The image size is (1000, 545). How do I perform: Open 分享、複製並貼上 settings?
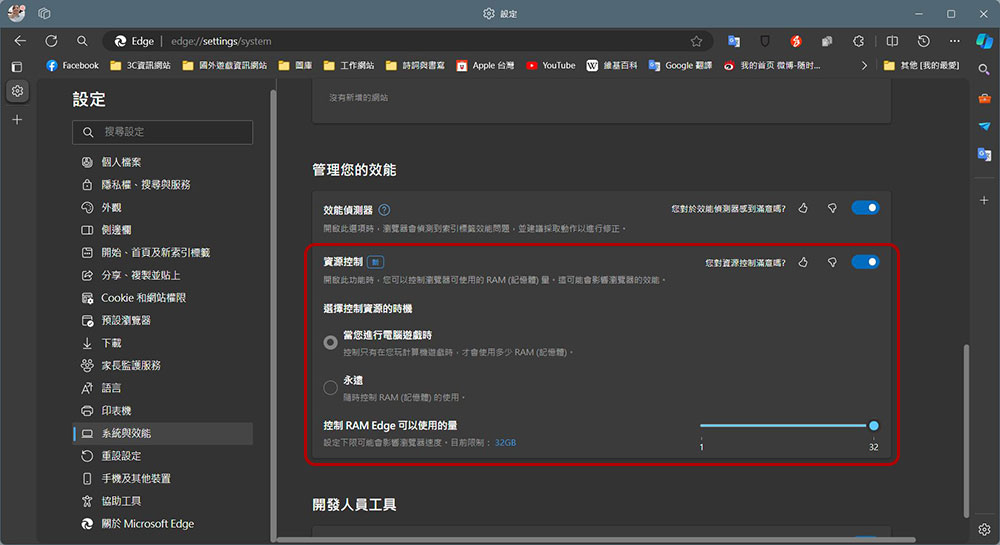click(x=163, y=275)
